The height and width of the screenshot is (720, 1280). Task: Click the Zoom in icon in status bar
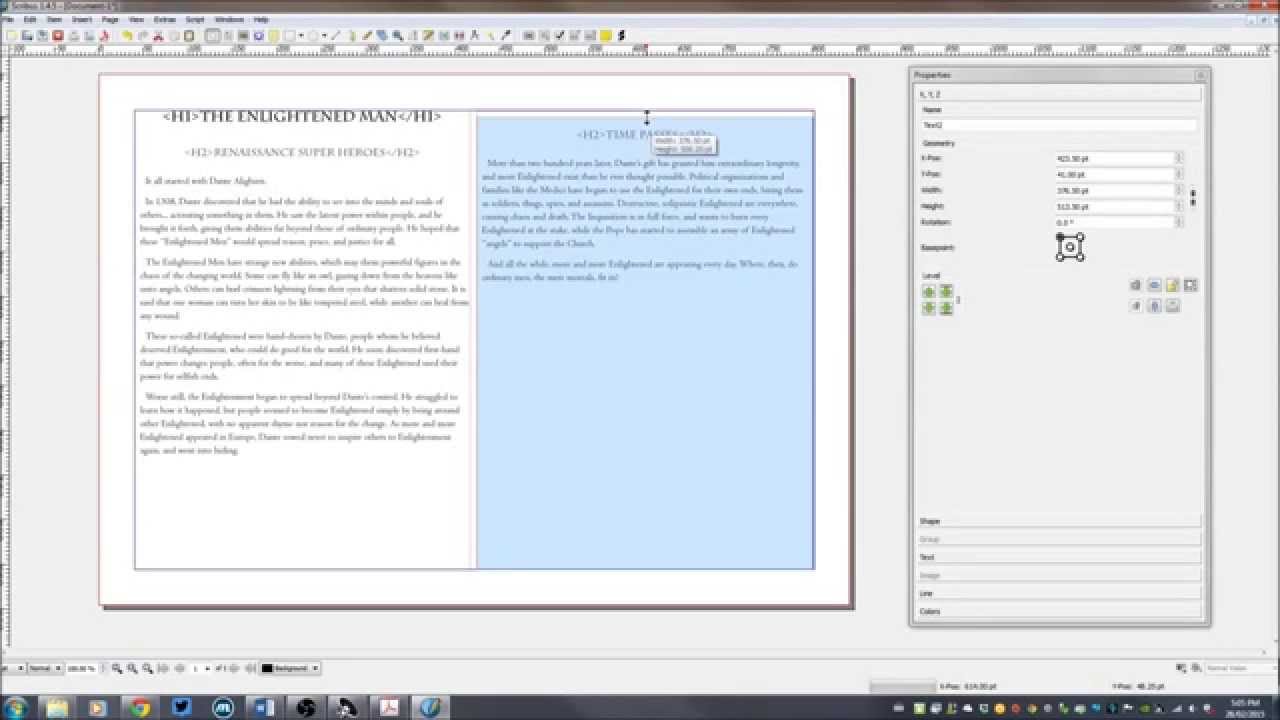[x=147, y=668]
